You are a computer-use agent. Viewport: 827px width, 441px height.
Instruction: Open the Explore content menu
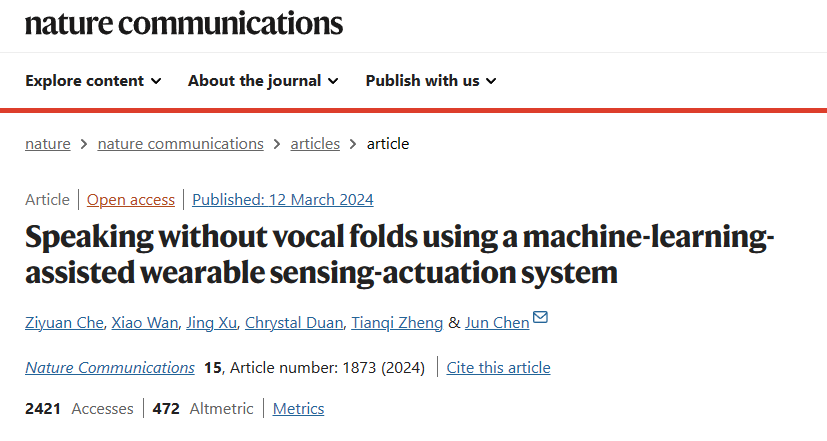[x=93, y=81]
